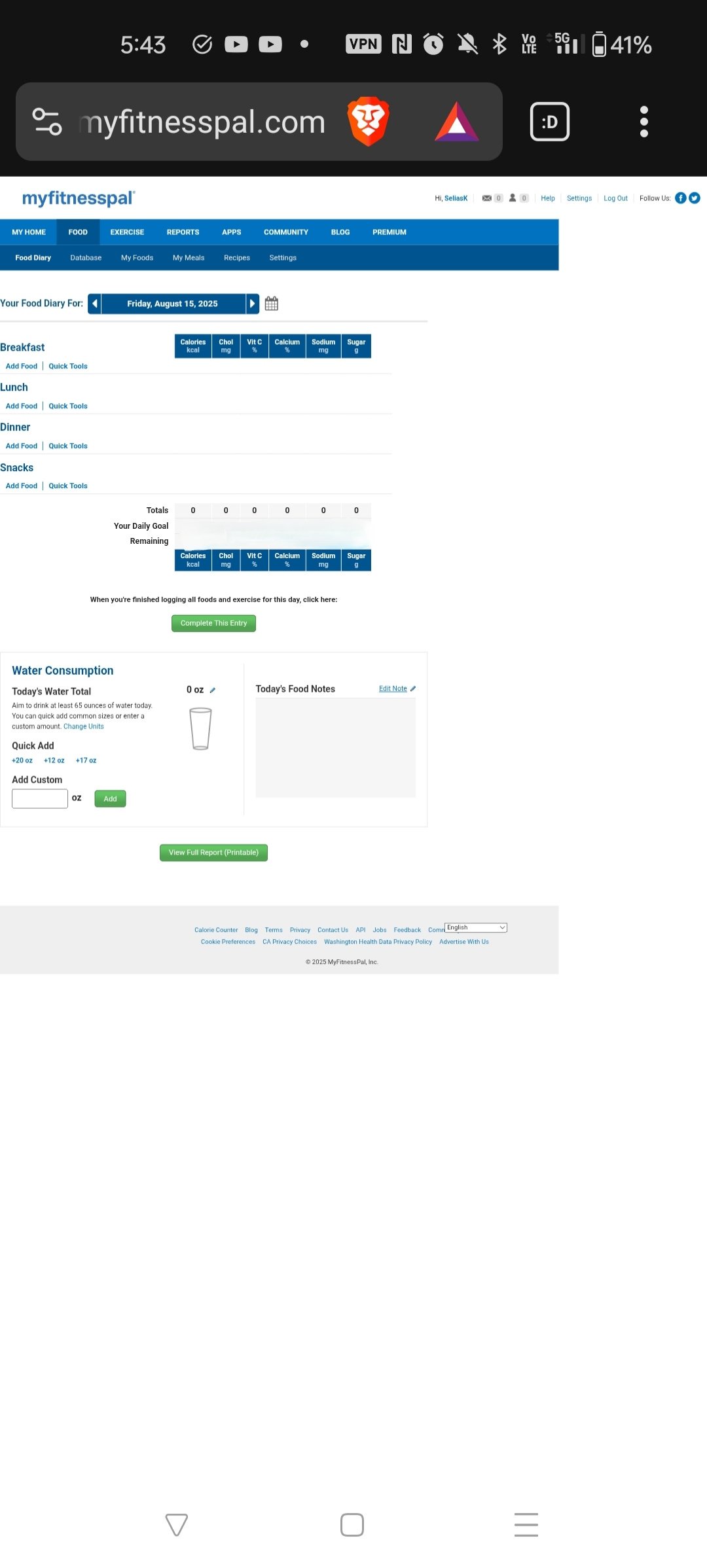Quick add +12 oz of water

54,760
